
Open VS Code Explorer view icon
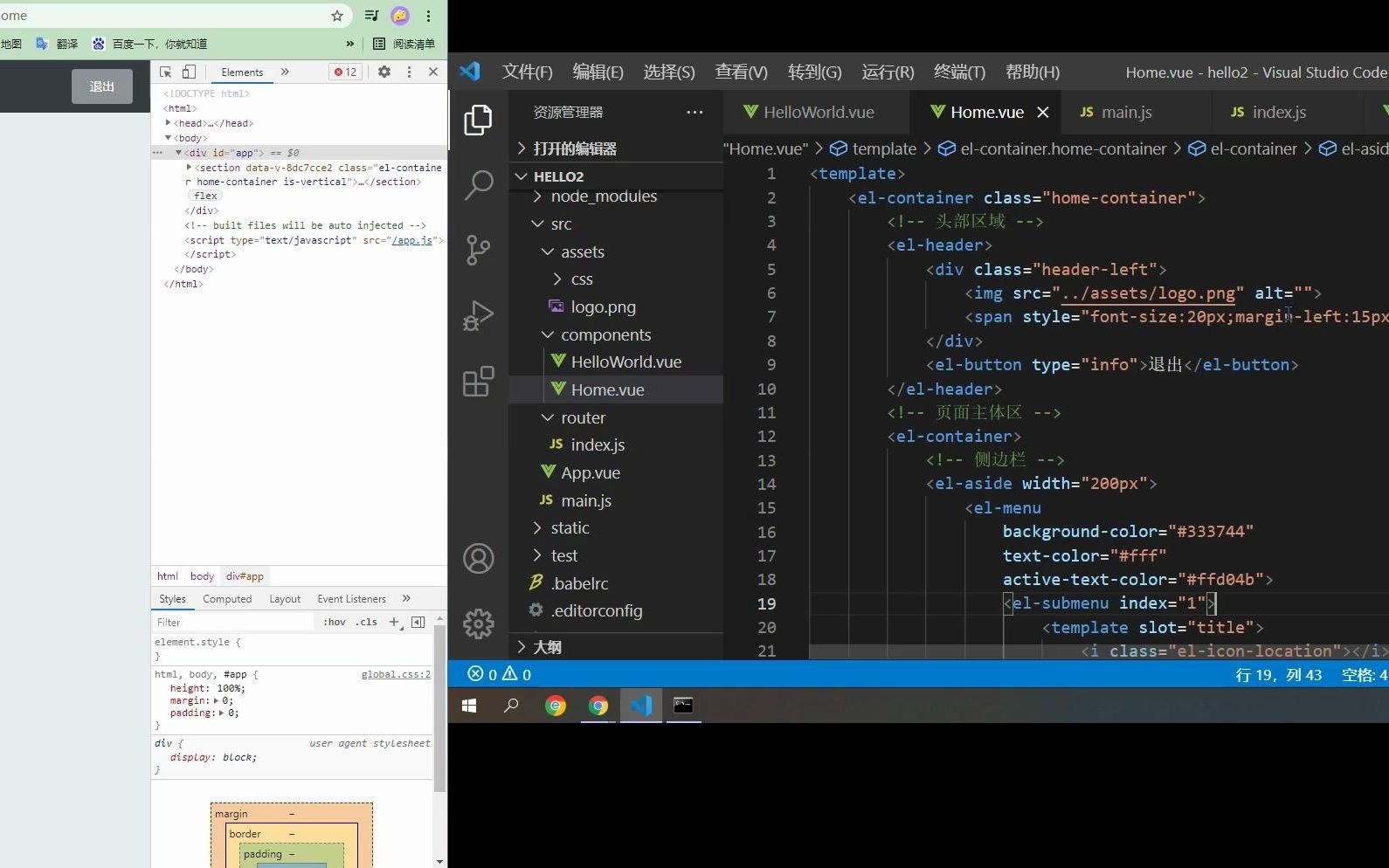click(x=478, y=120)
